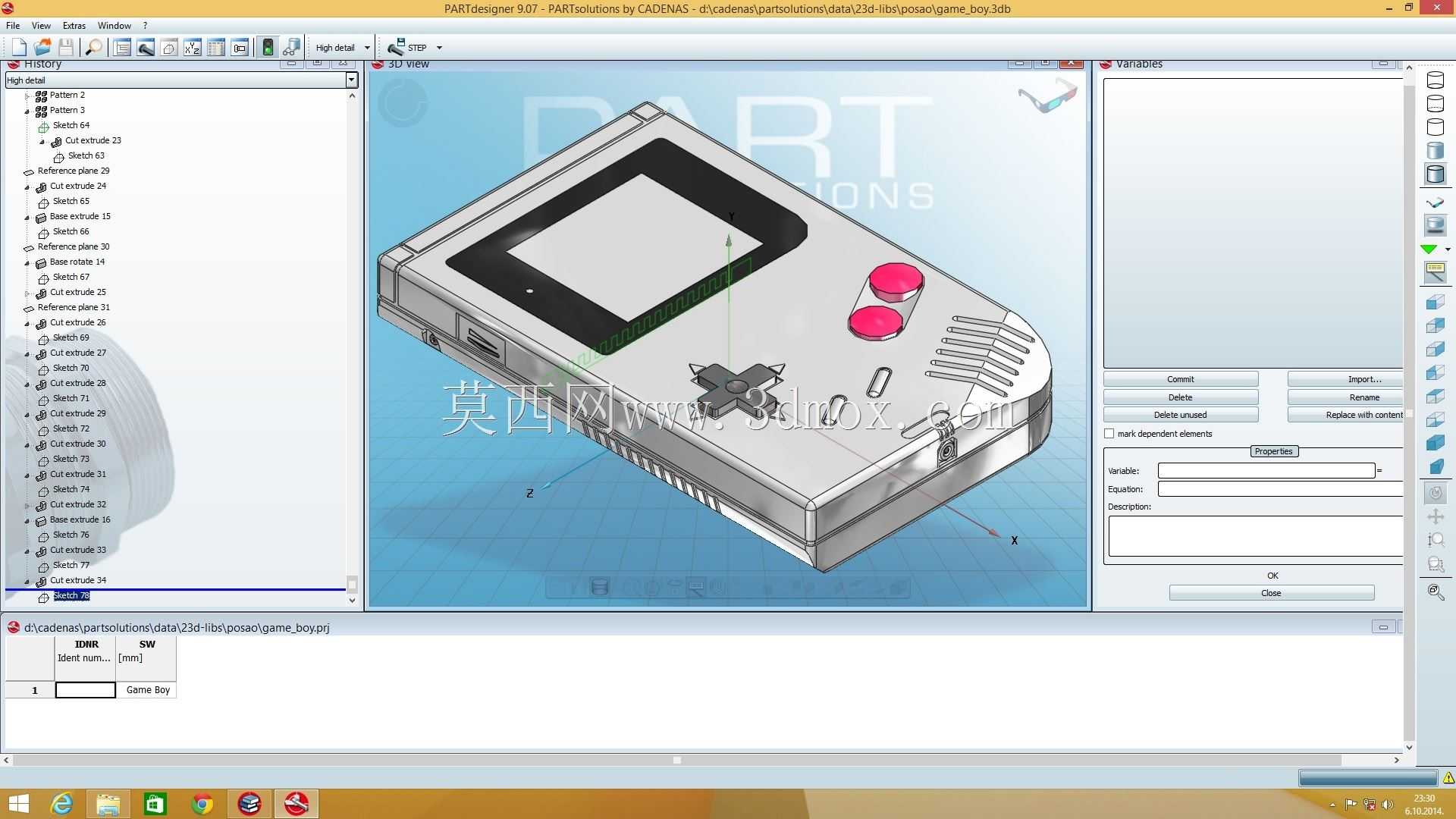Expand the Pattern 2 tree node
Image resolution: width=1456 pixels, height=819 pixels.
coord(28,96)
